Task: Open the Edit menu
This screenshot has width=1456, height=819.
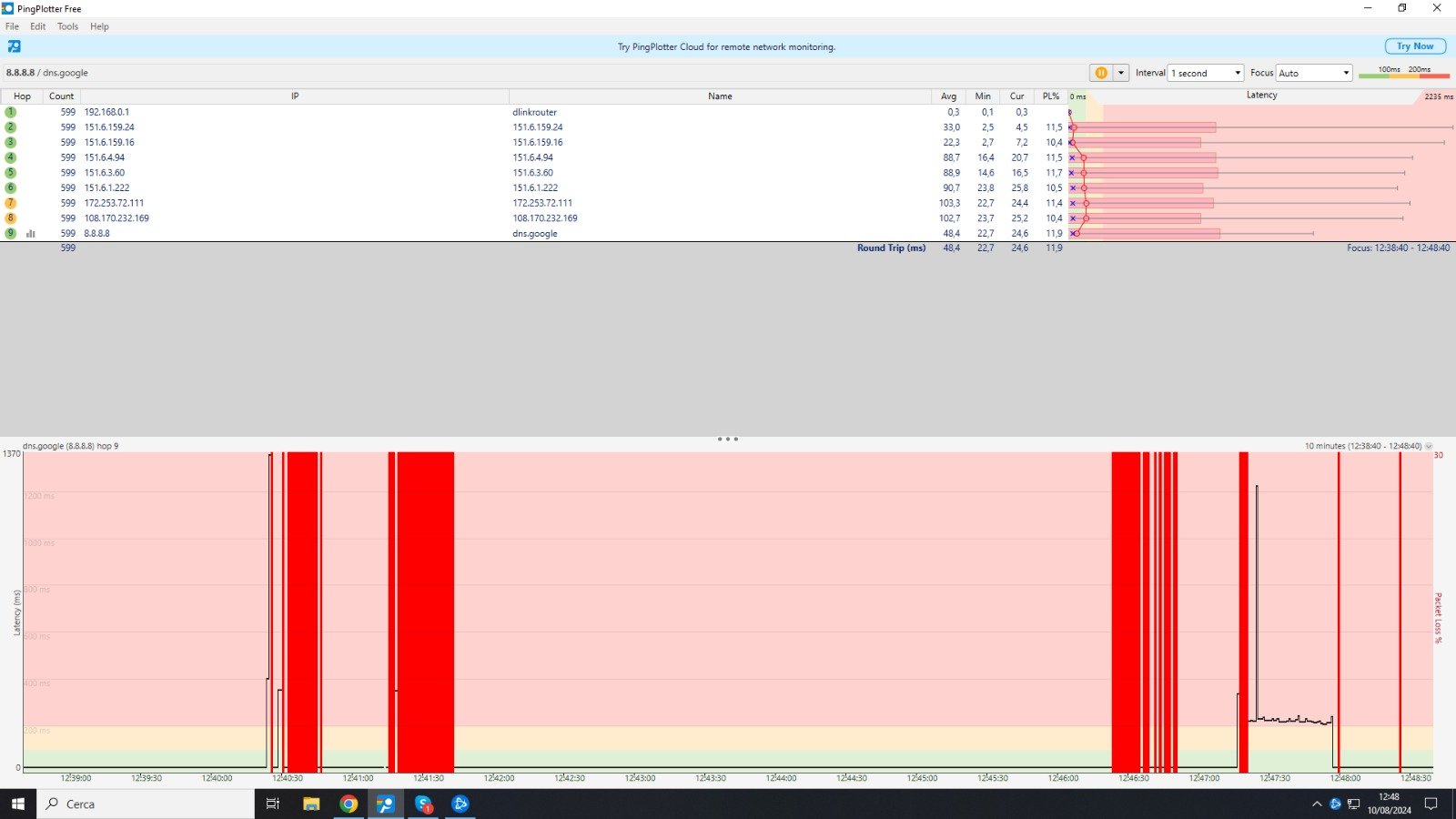Action: tap(37, 26)
